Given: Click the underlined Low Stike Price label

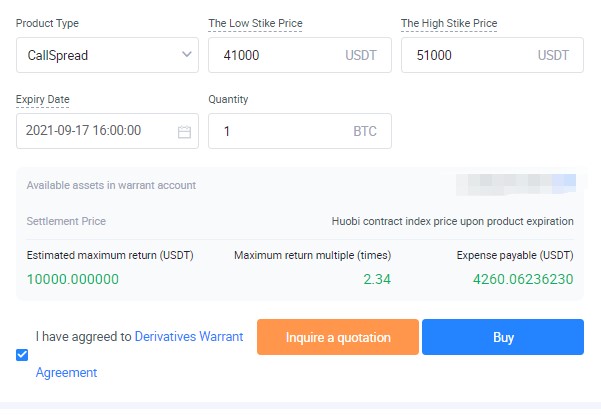Looking at the screenshot, I should (255, 23).
